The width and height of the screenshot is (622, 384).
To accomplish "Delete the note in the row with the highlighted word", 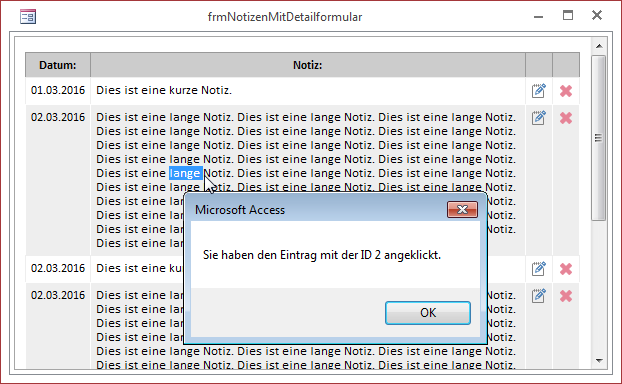I will 566,118.
